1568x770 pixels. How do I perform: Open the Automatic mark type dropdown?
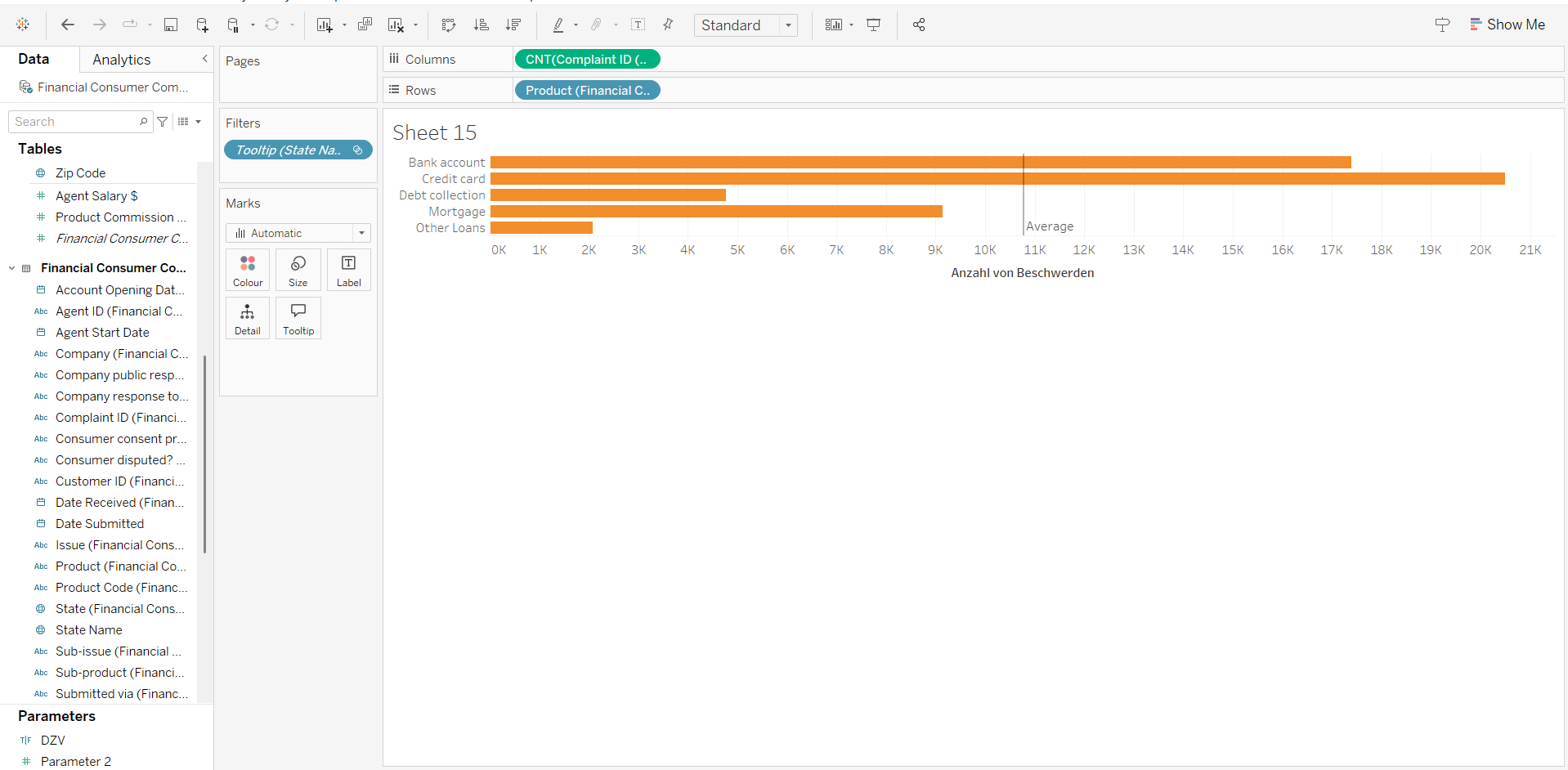298,233
